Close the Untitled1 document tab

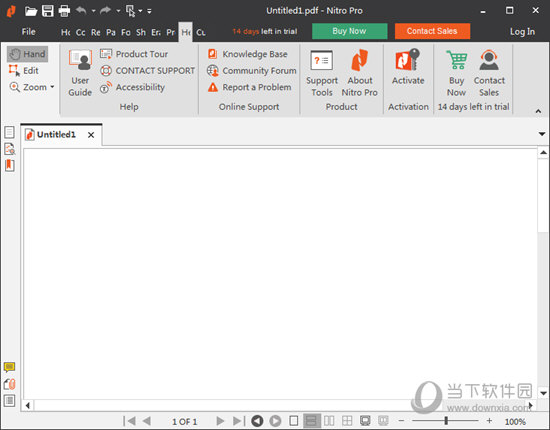[x=91, y=135]
